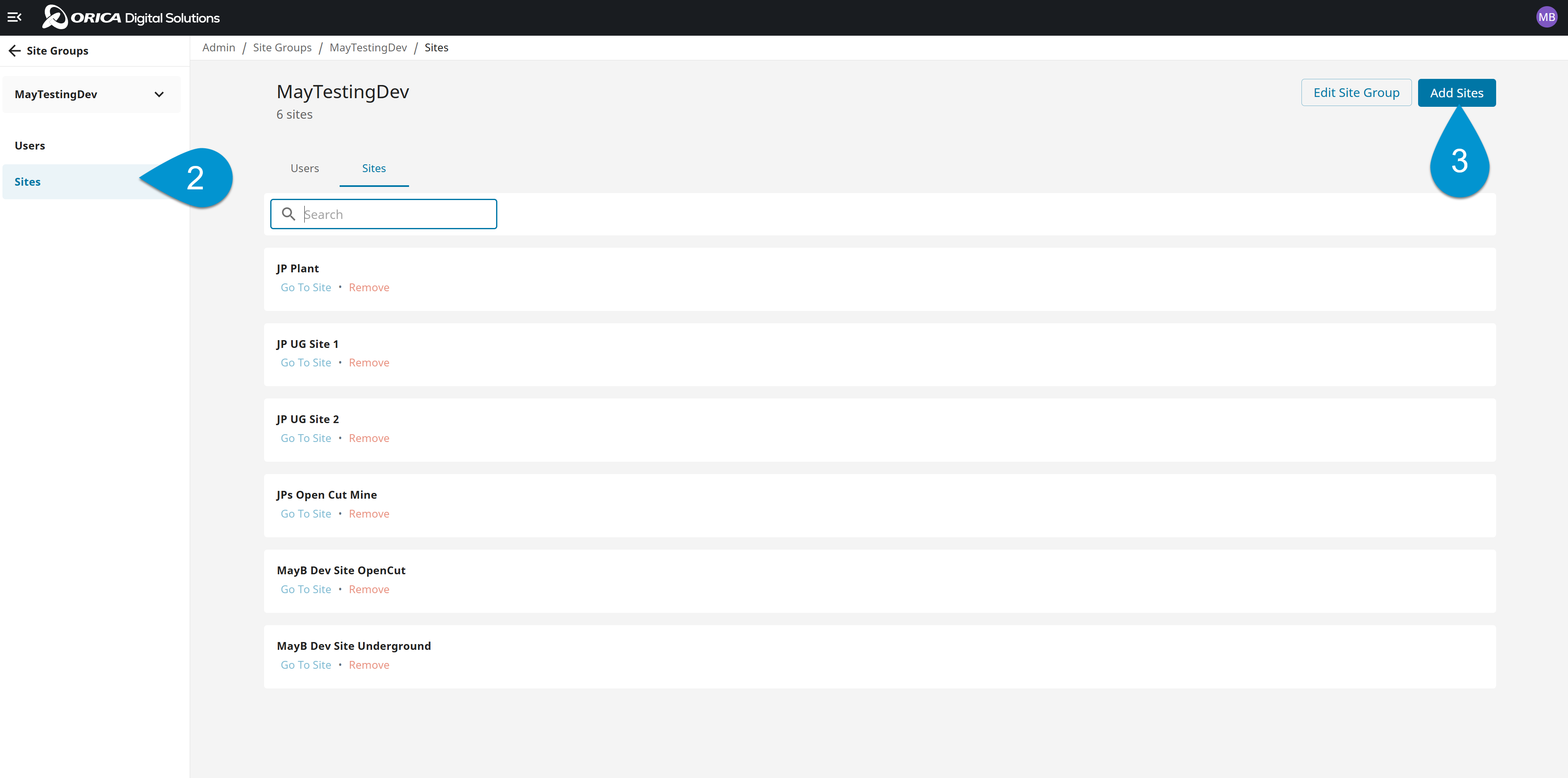Remove the JP Plant site
The height and width of the screenshot is (778, 1568).
(369, 288)
